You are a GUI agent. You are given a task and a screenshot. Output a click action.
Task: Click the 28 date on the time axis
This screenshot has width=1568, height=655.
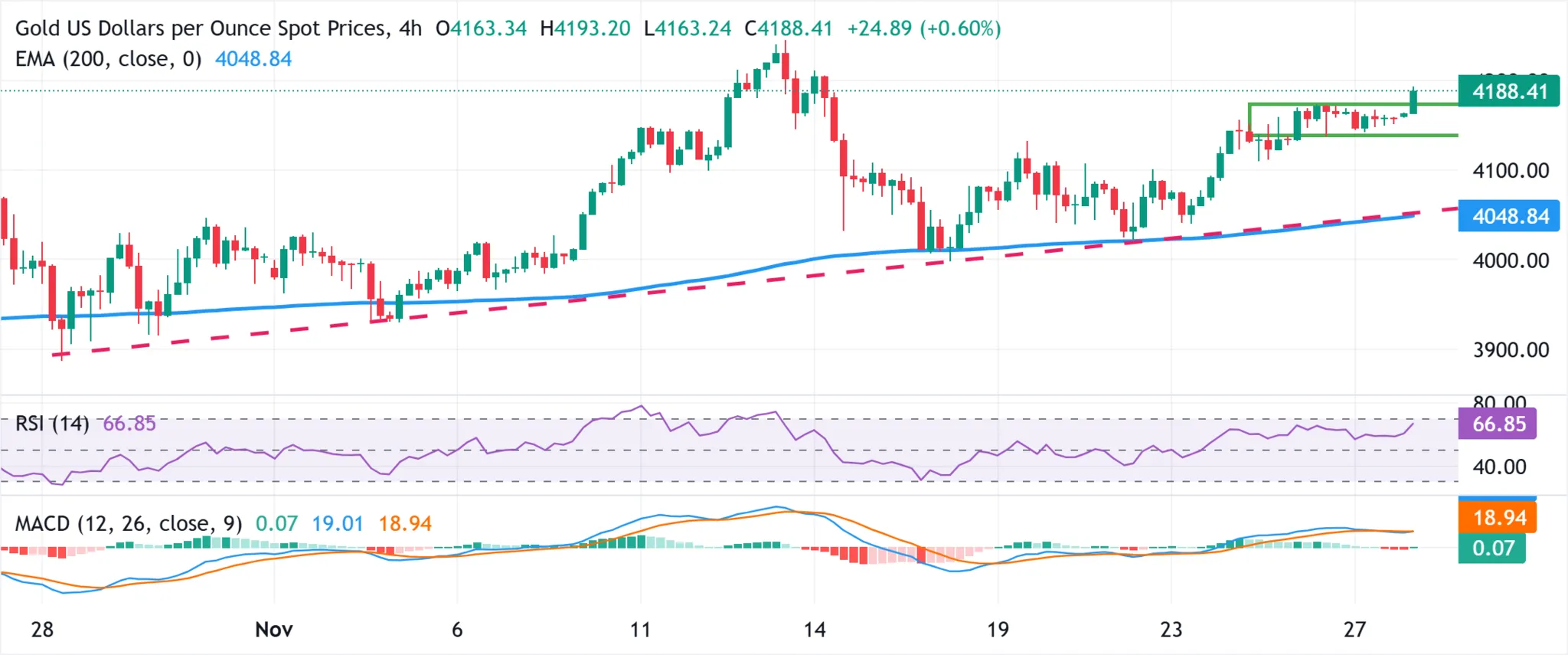click(x=42, y=630)
